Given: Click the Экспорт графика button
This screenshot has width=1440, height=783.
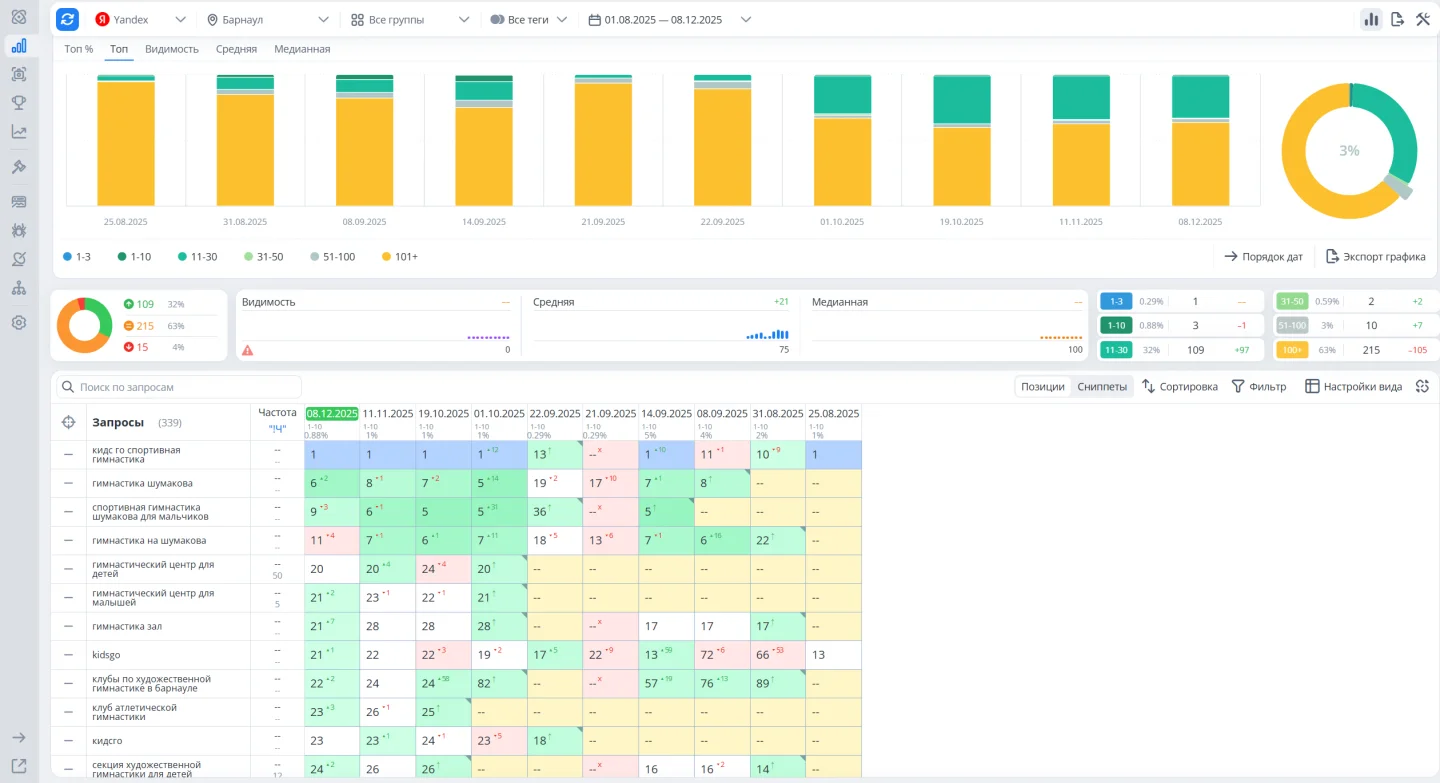Looking at the screenshot, I should 1375,257.
